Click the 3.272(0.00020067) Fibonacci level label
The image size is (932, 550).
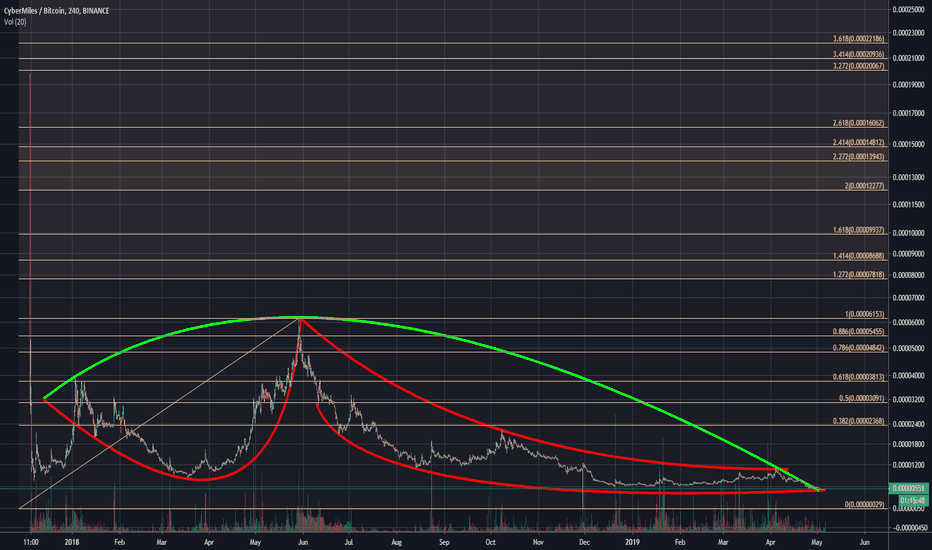tap(858, 66)
